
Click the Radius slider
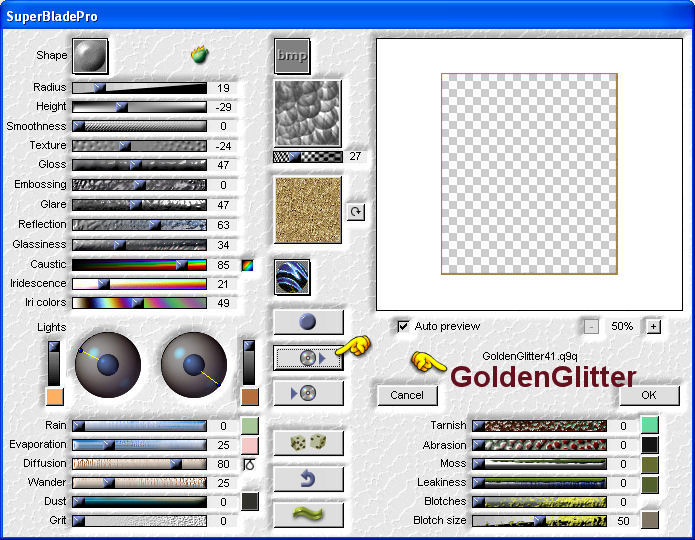coord(139,88)
